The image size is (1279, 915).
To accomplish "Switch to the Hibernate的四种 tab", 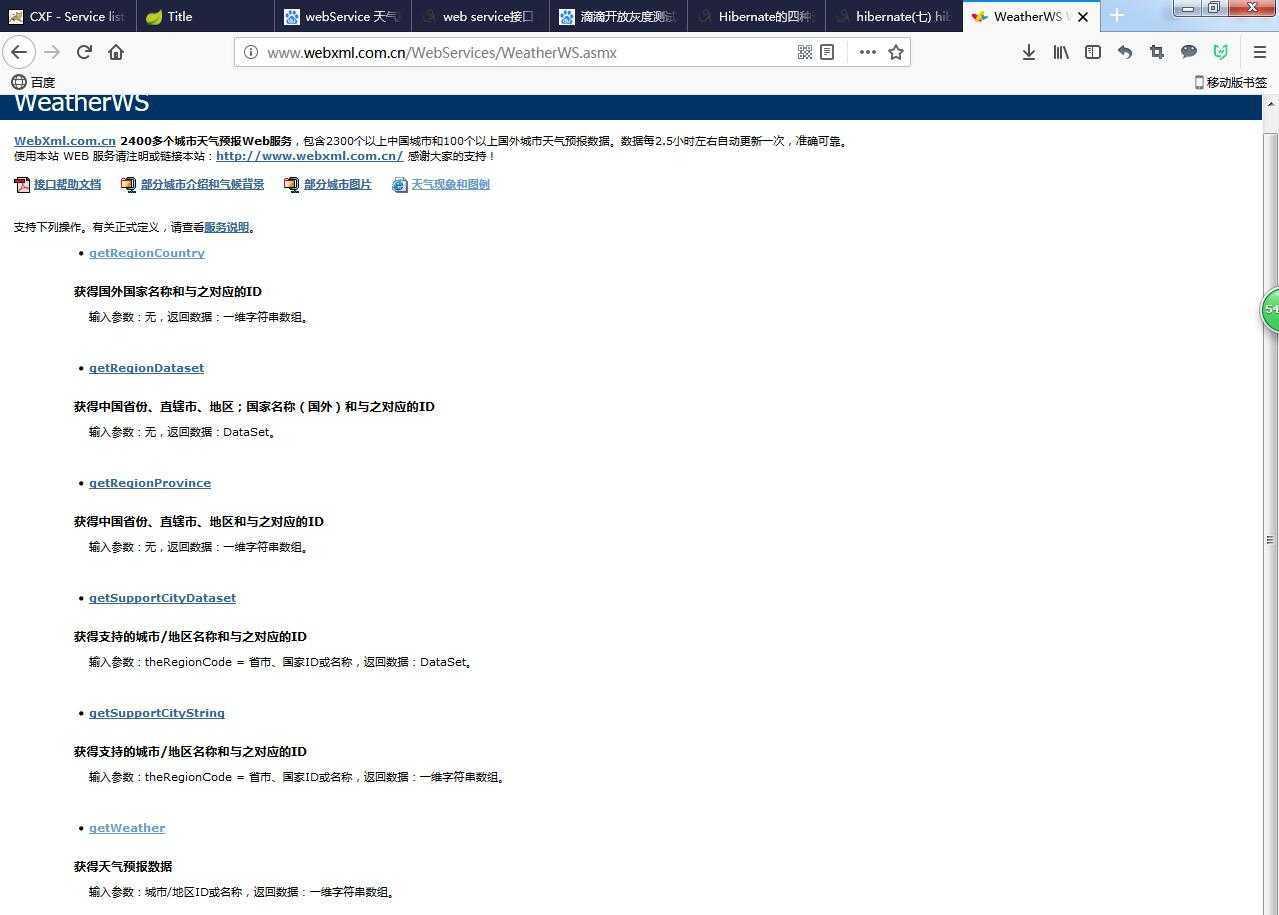I will (x=755, y=16).
